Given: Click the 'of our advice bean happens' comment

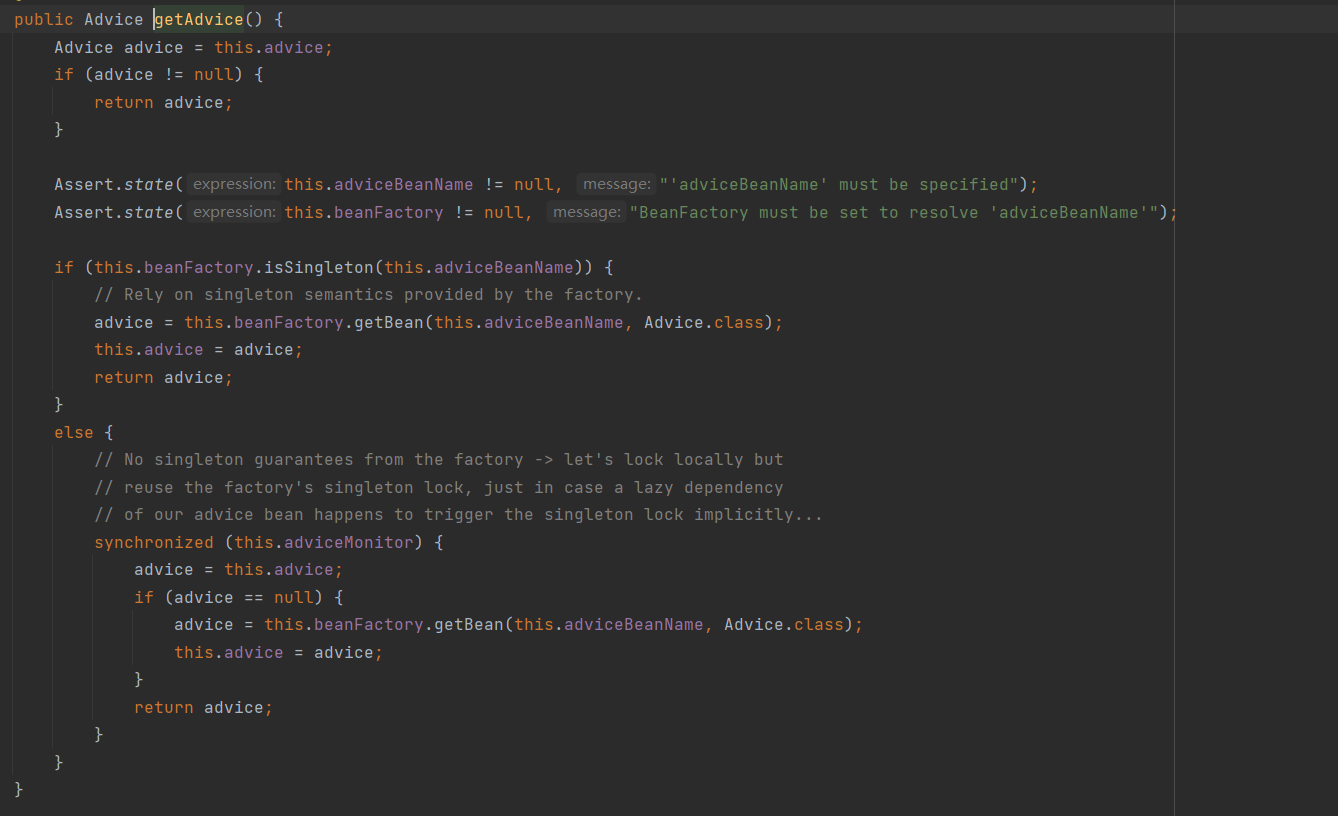Looking at the screenshot, I should click(458, 515).
